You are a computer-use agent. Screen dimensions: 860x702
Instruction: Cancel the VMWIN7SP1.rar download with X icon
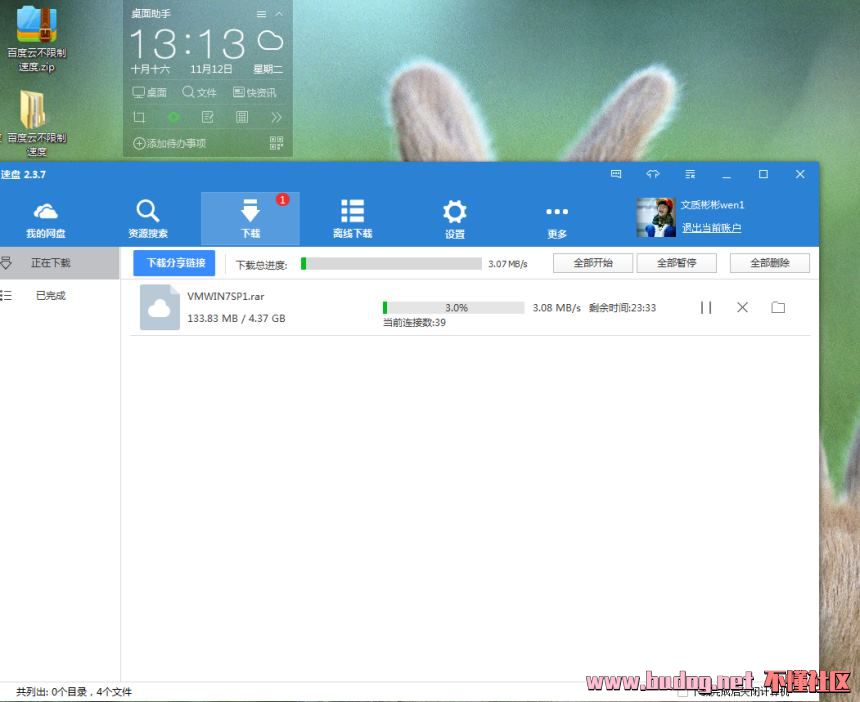click(742, 308)
